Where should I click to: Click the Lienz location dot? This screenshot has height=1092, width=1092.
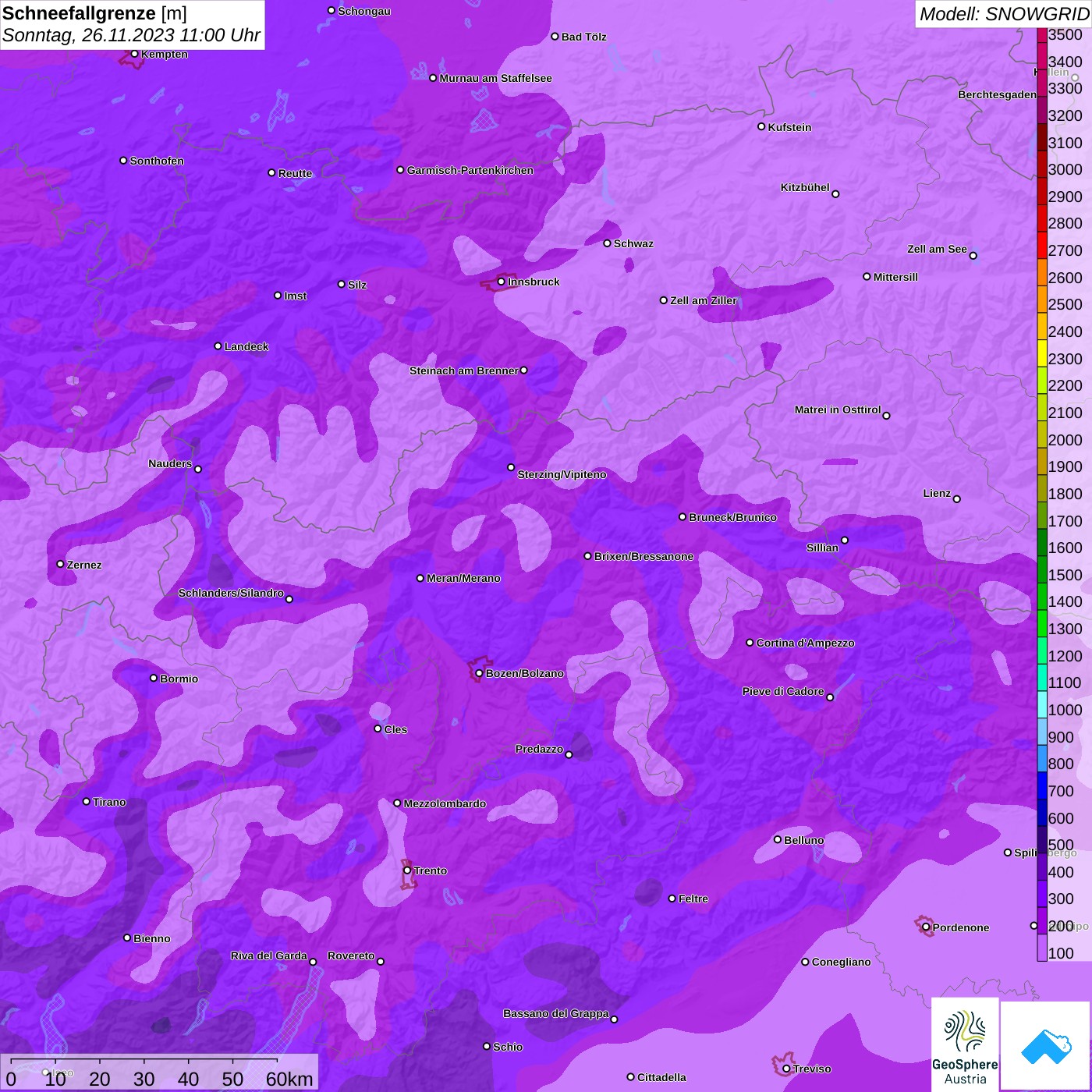coord(957,499)
